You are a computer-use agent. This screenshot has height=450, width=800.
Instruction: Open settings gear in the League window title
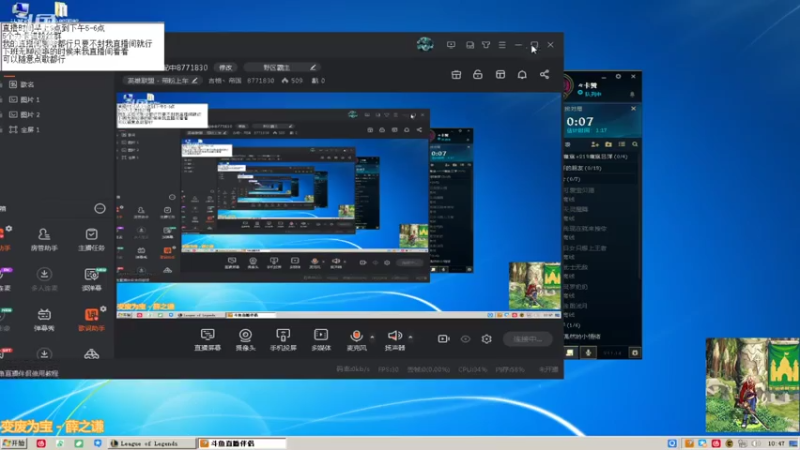tap(618, 77)
